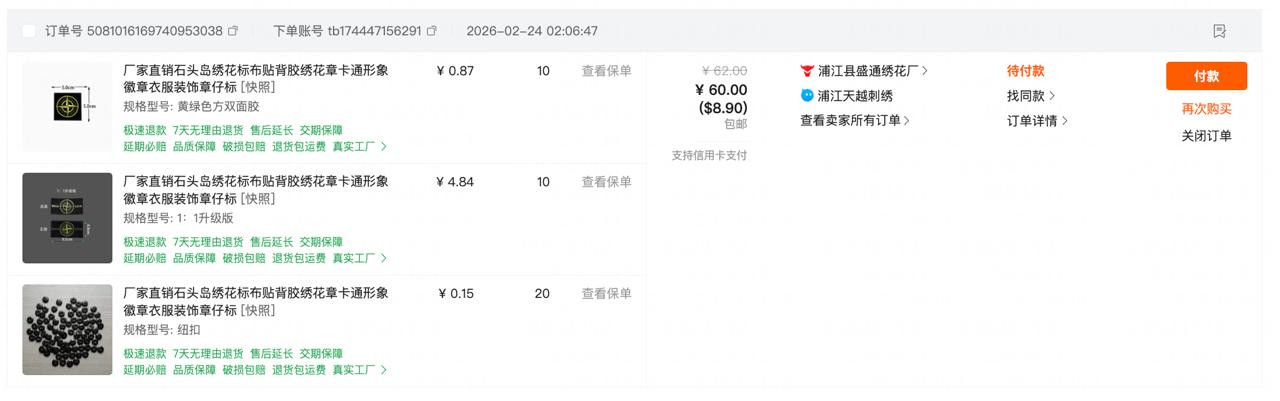Click 找同款 to find similar items

[1030, 96]
